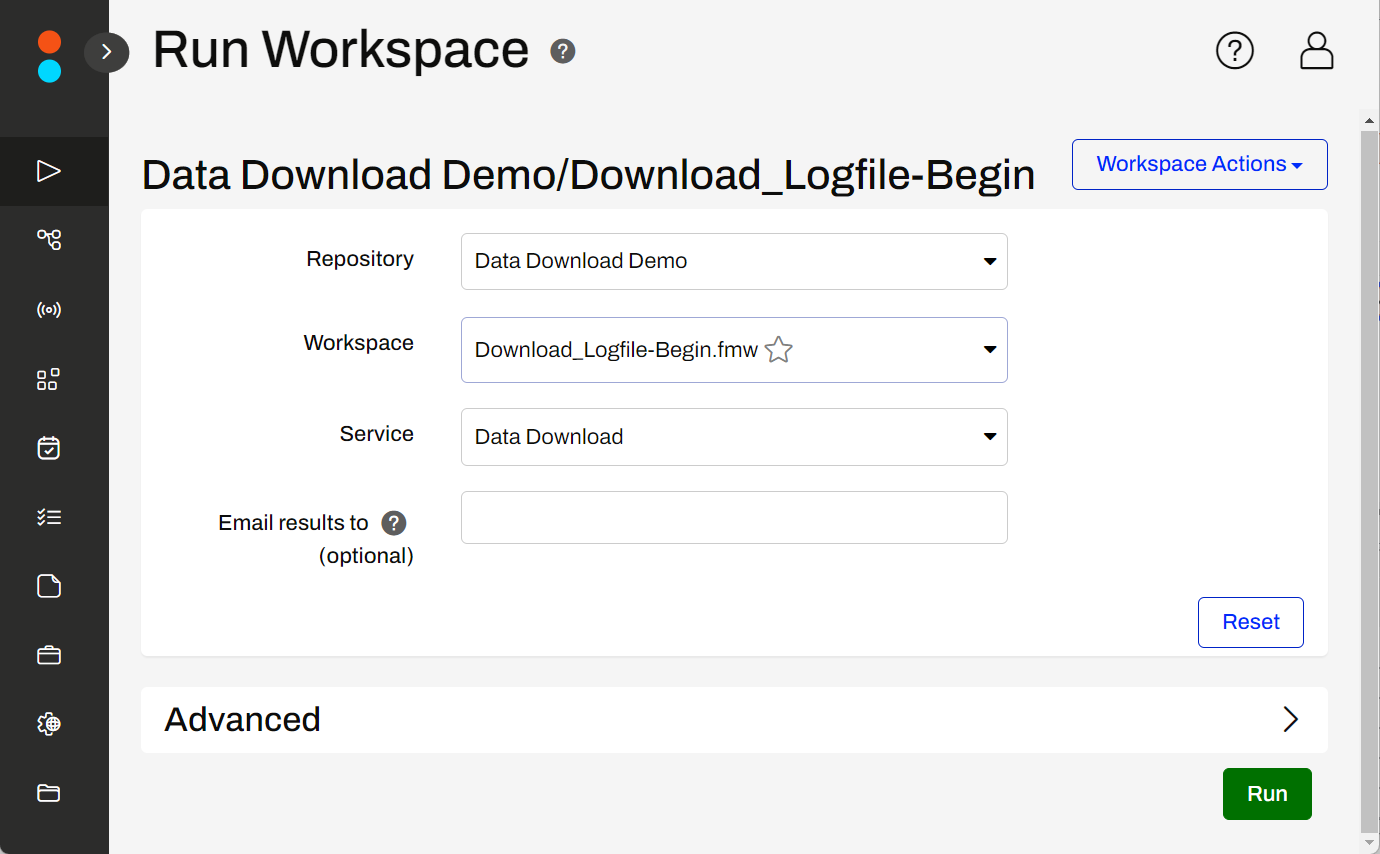Open Projects via the briefcase sidebar icon
The width and height of the screenshot is (1380, 854).
tap(49, 656)
